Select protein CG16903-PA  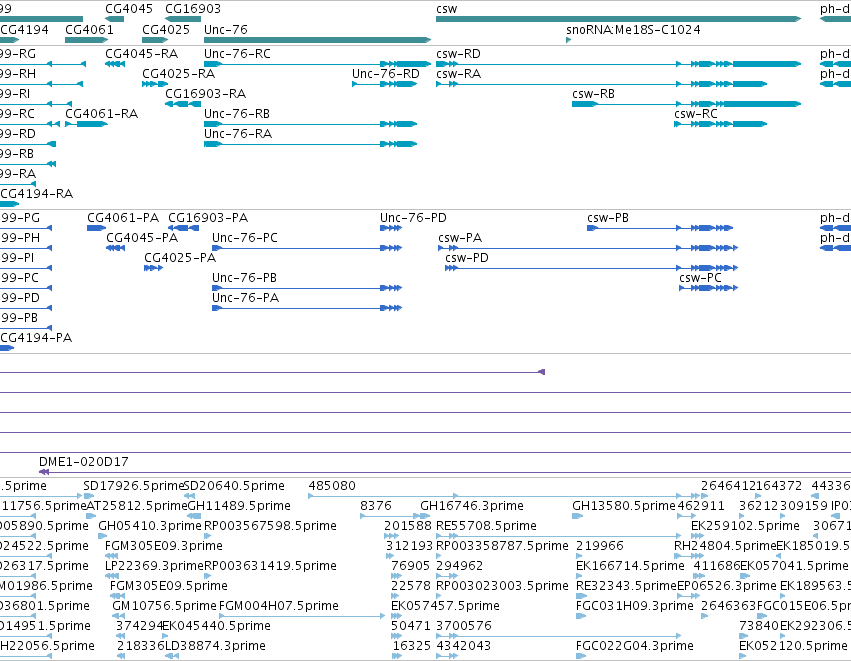183,228
